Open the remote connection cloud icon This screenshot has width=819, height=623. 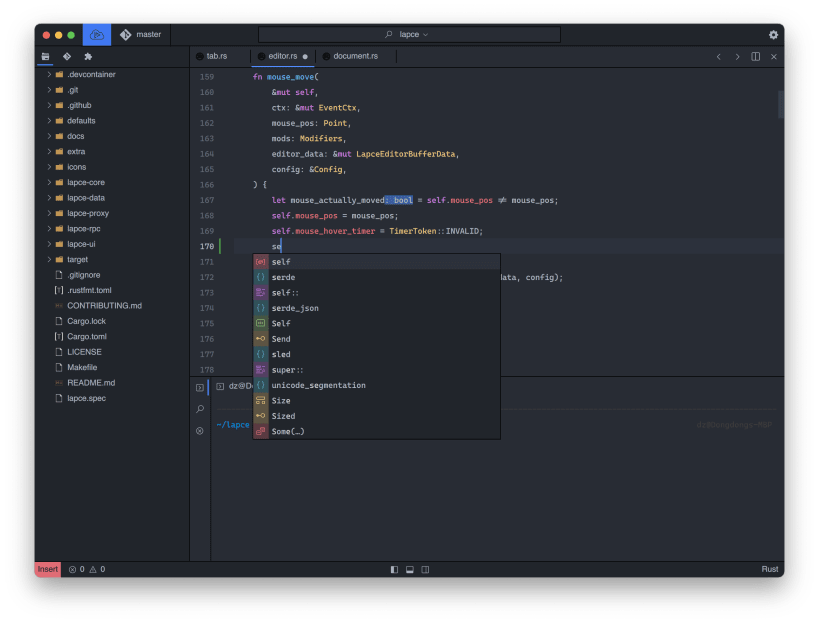tap(96, 33)
